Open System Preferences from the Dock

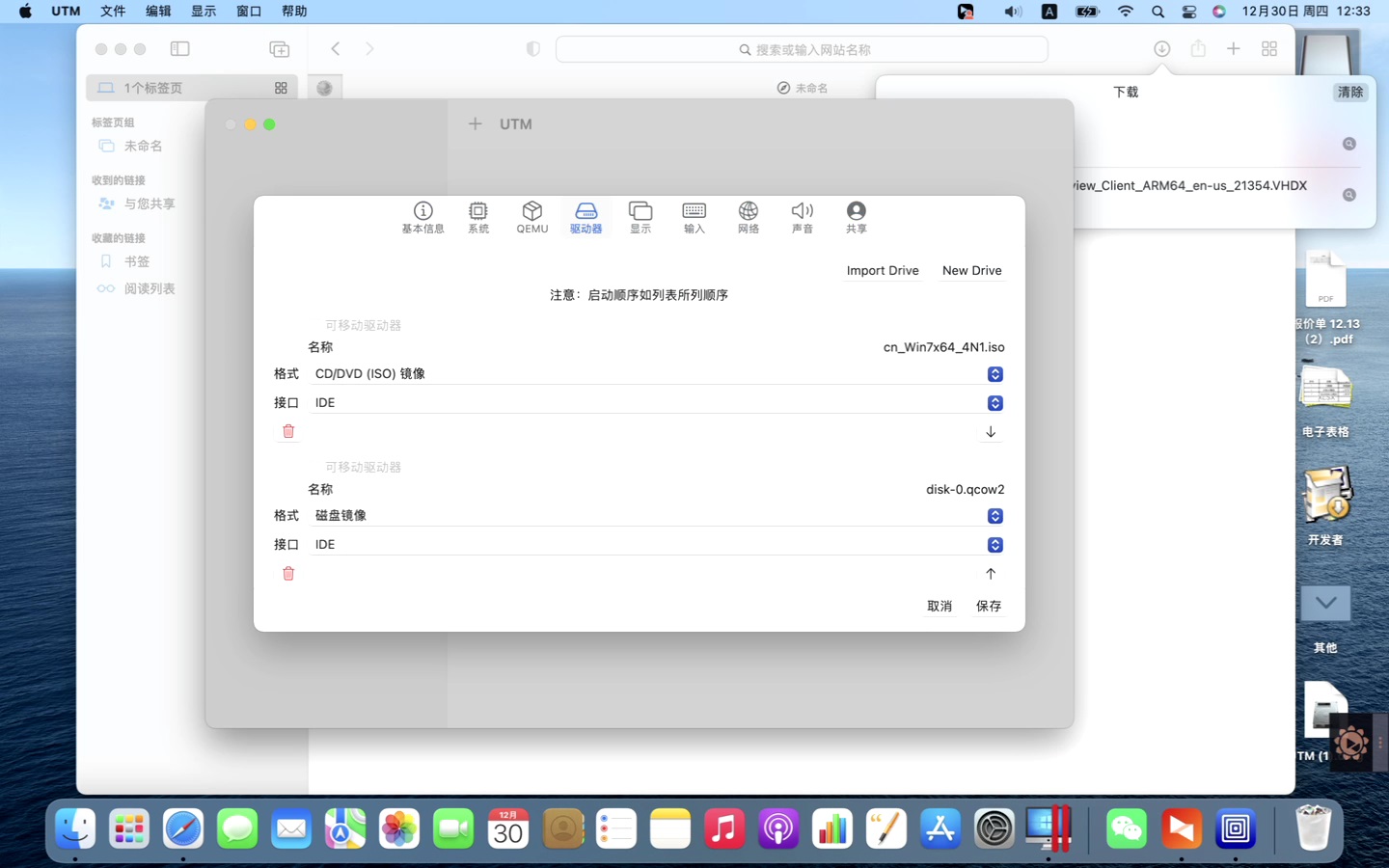pos(994,827)
